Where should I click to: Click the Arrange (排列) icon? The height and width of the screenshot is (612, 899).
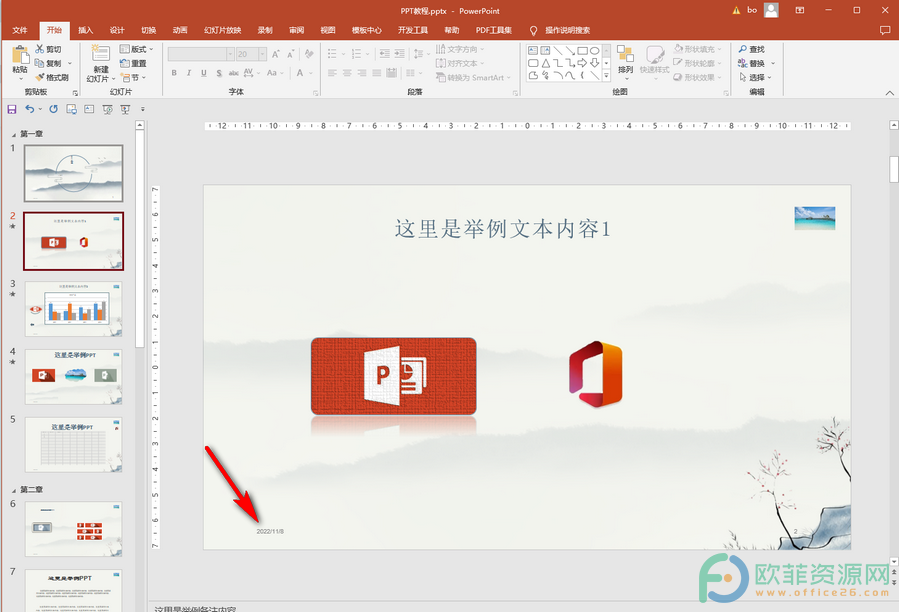point(625,54)
